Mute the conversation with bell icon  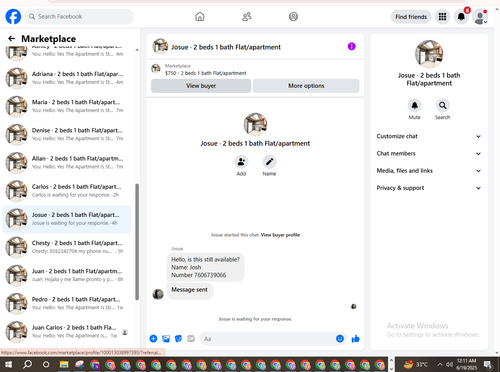[414, 105]
